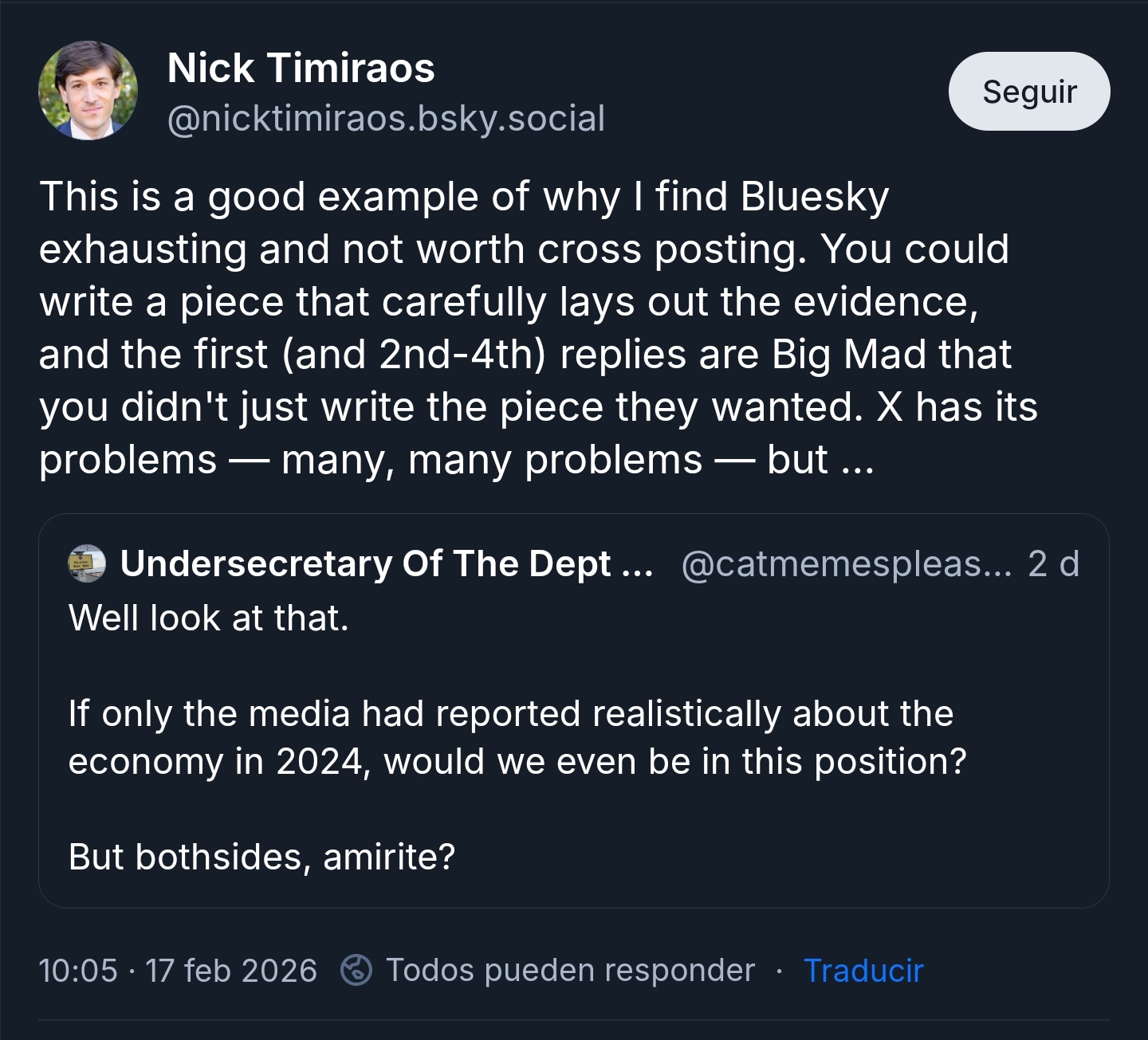Click the first line mentioning Bluesky exhausting

pyautogui.click(x=463, y=197)
